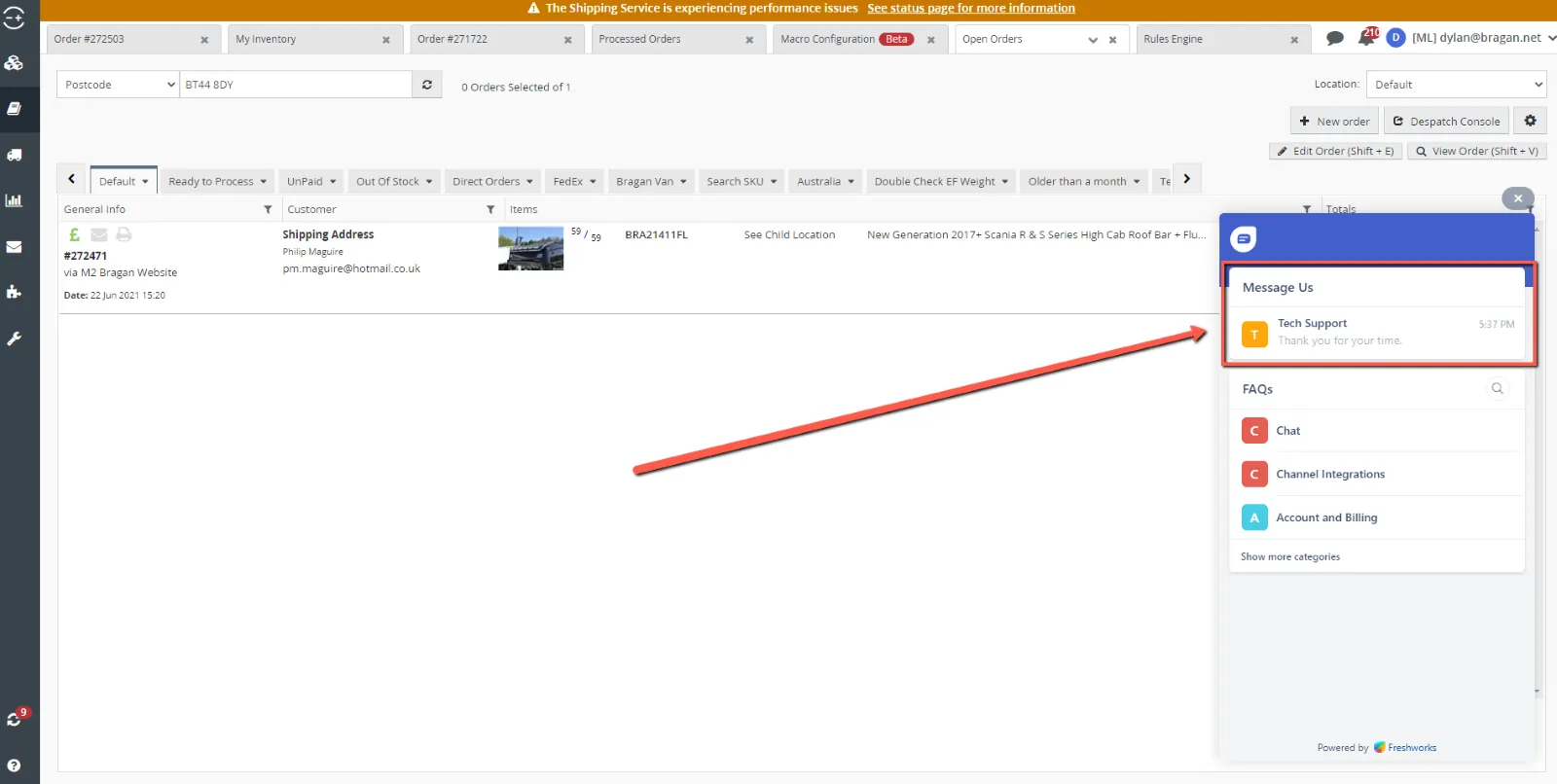Open the Chat FAQ category
The width and height of the screenshot is (1557, 784).
(x=1377, y=430)
